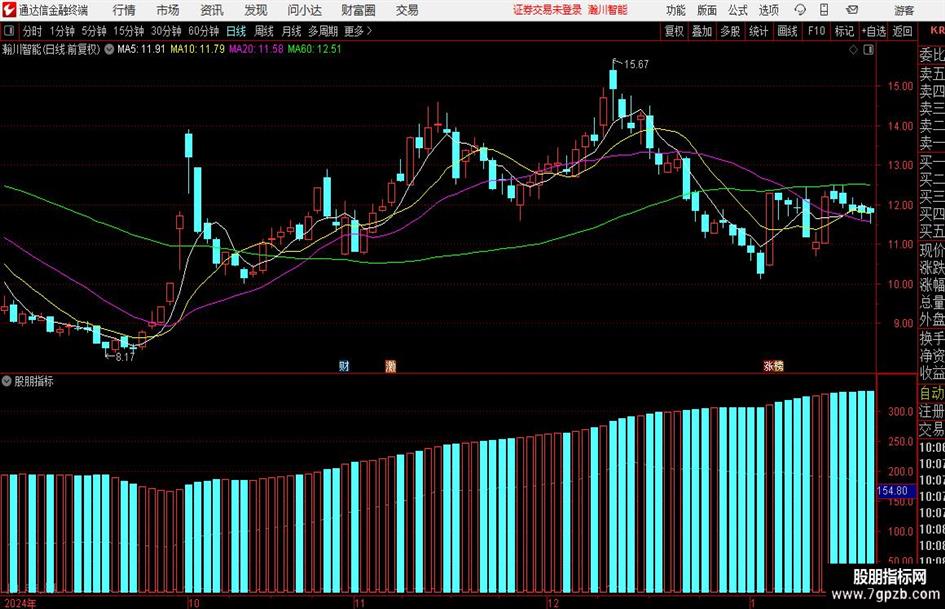Expand the 更多 periods chevron
The width and height of the screenshot is (945, 609).
(x=369, y=31)
